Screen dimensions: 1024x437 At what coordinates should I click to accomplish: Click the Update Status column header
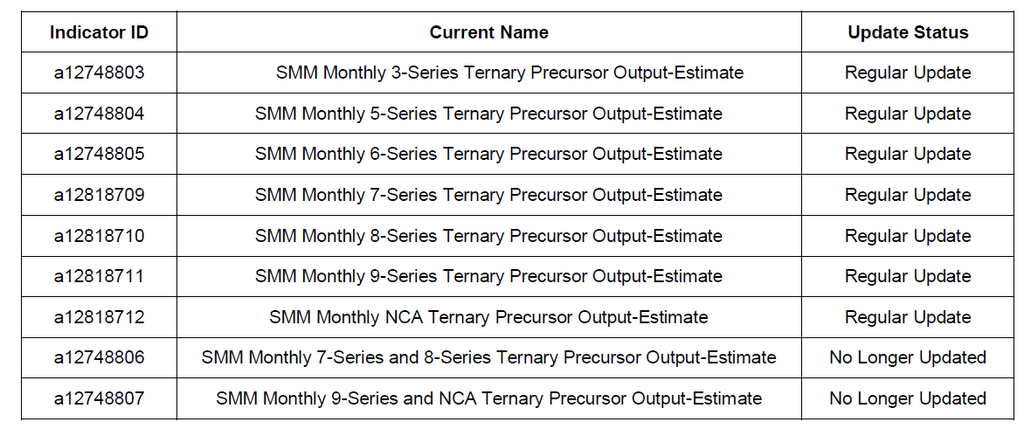click(908, 33)
